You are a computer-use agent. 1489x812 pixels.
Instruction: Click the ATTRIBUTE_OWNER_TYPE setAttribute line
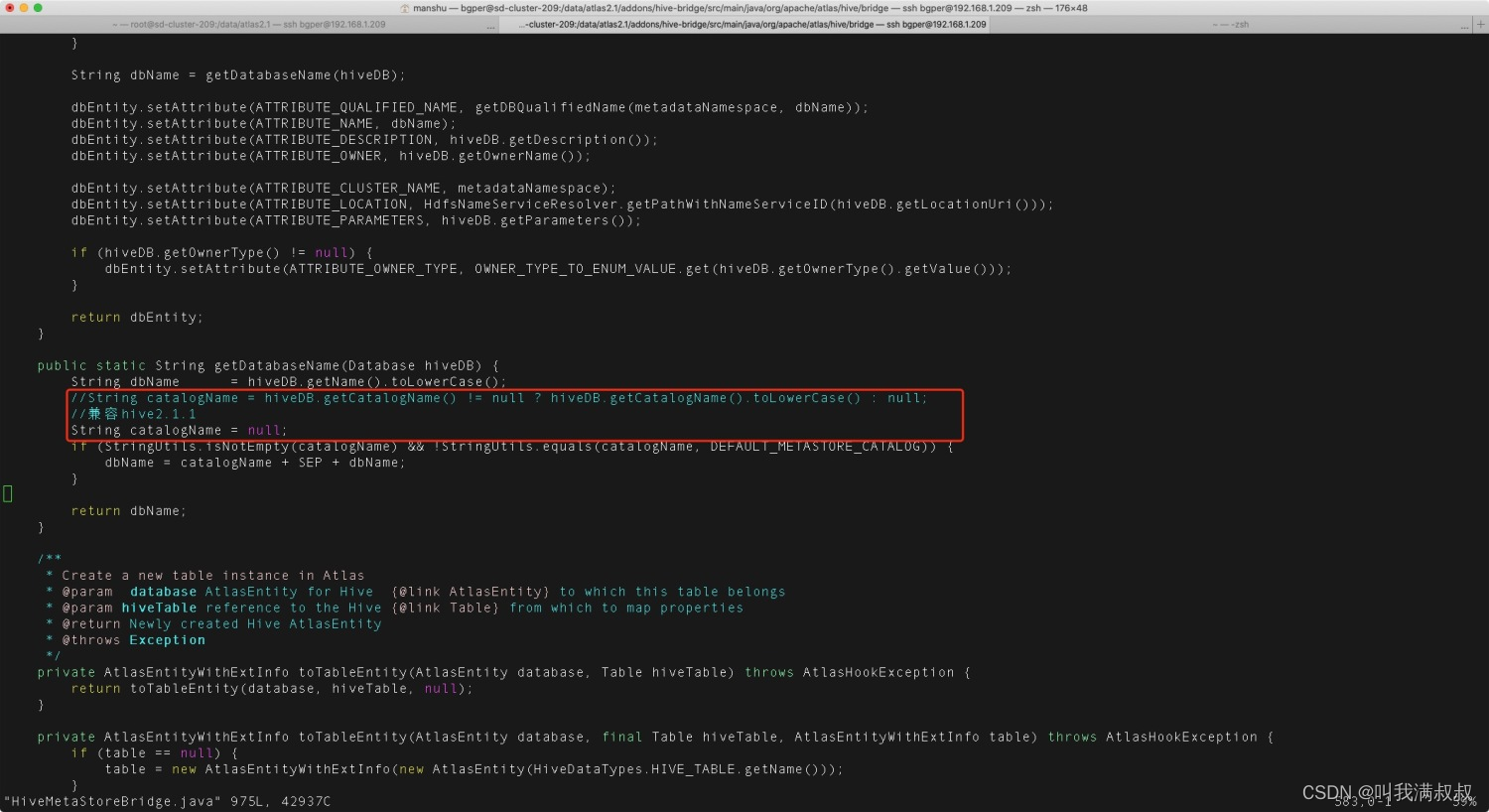[x=558, y=269]
